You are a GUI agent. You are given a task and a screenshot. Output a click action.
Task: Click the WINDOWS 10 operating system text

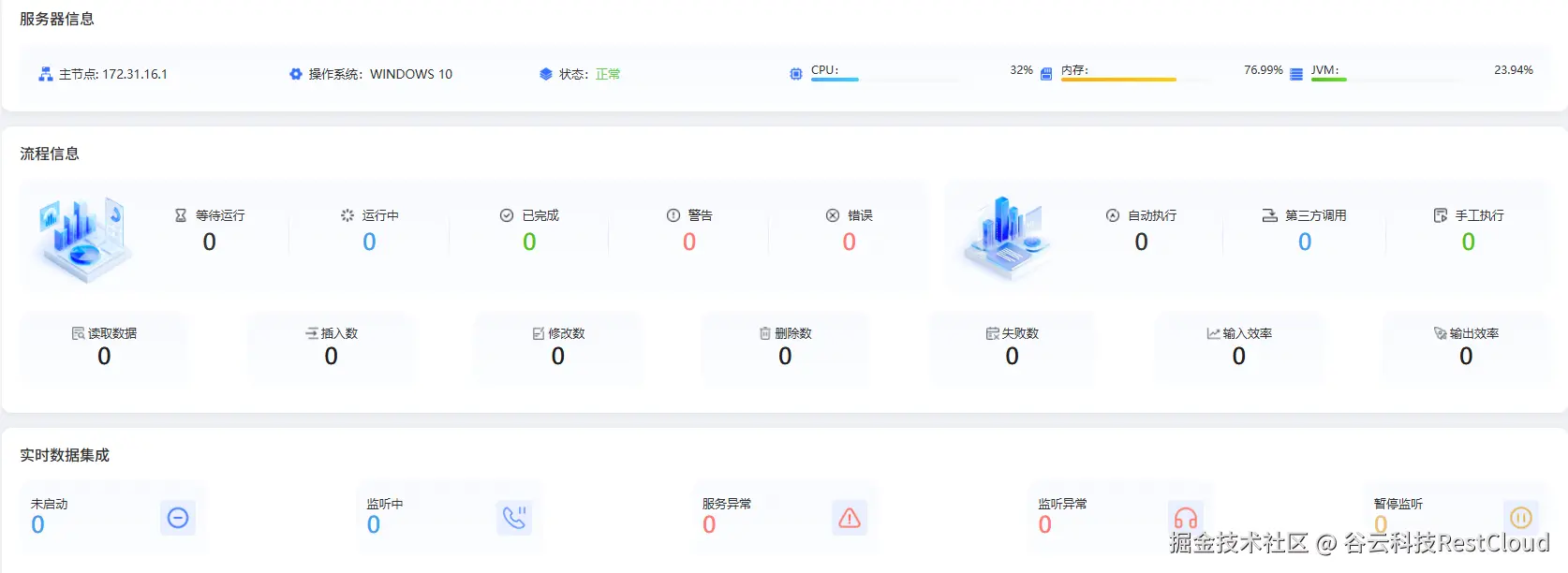(x=411, y=74)
